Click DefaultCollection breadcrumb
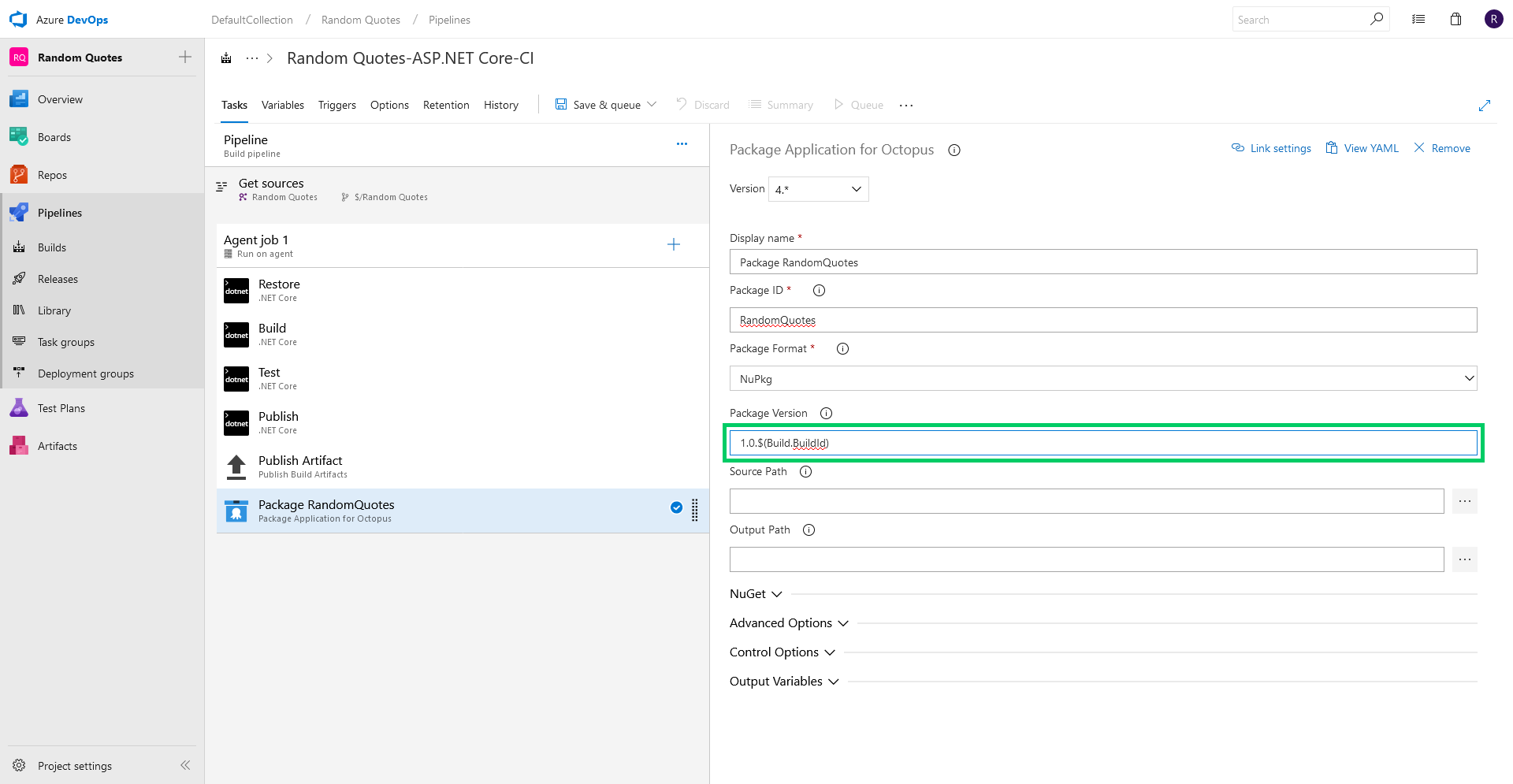The image size is (1513, 784). click(x=252, y=20)
